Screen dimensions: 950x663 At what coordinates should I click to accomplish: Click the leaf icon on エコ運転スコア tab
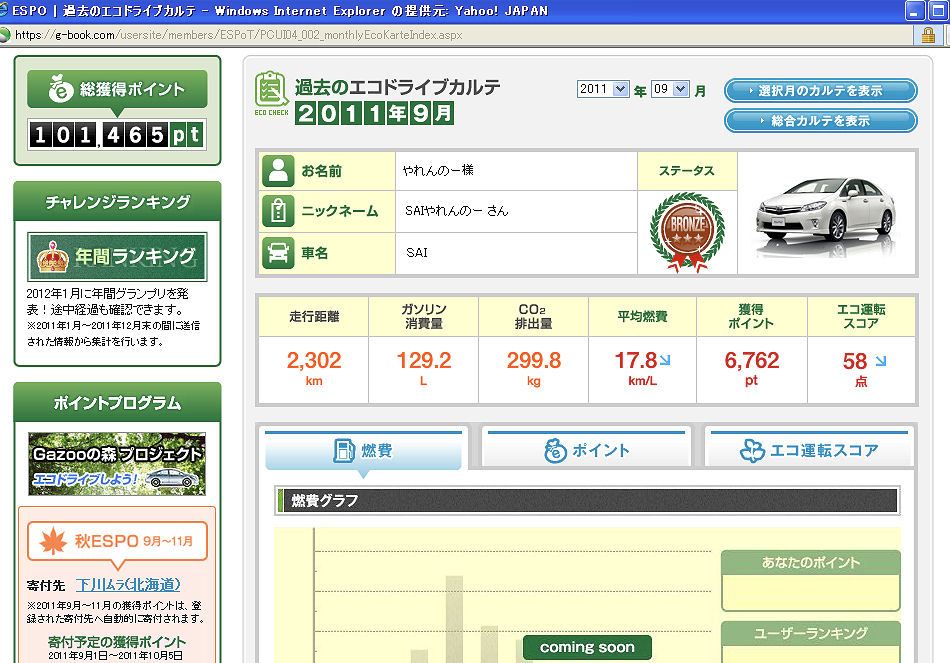click(752, 450)
